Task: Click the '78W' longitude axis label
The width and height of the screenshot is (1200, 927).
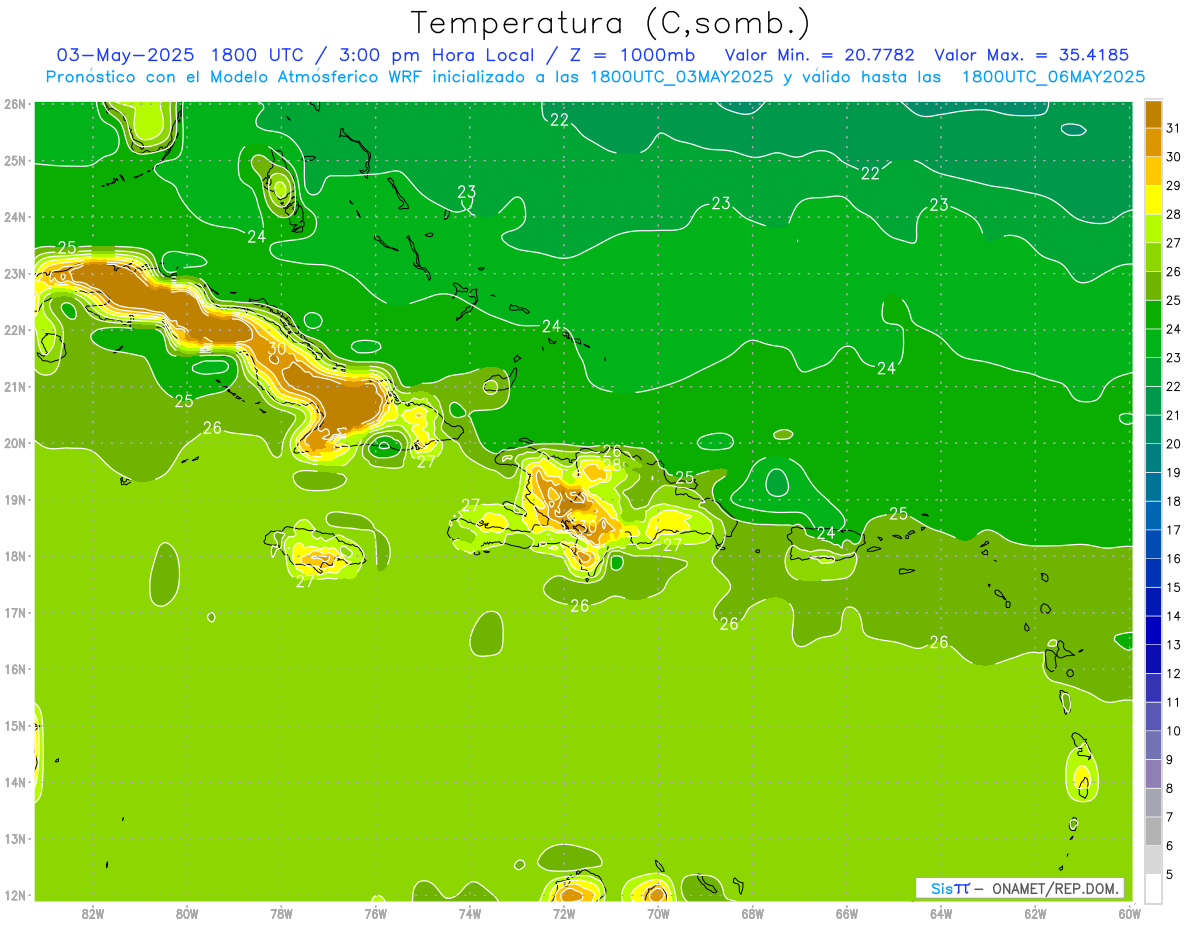Action: [x=281, y=913]
